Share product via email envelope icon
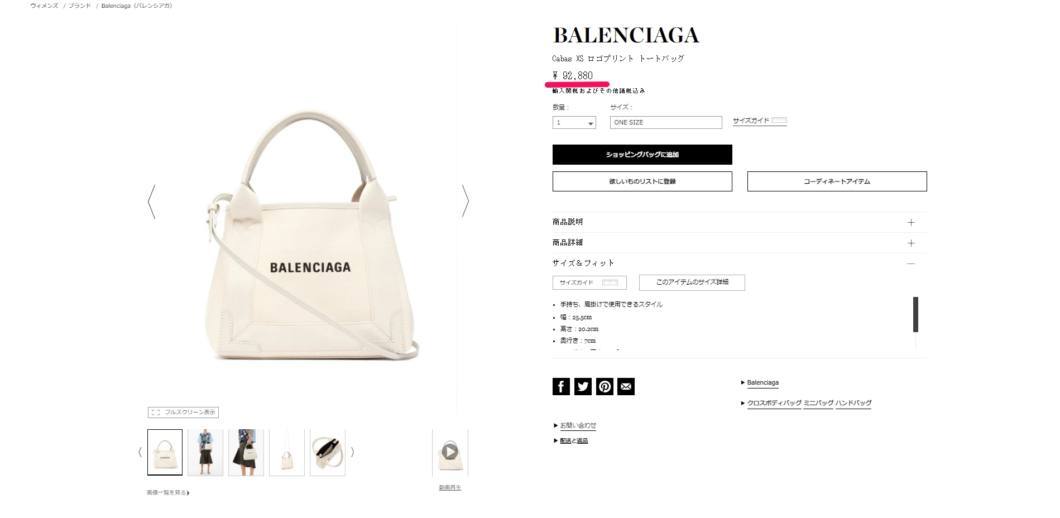The image size is (1060, 518). pyautogui.click(x=626, y=386)
